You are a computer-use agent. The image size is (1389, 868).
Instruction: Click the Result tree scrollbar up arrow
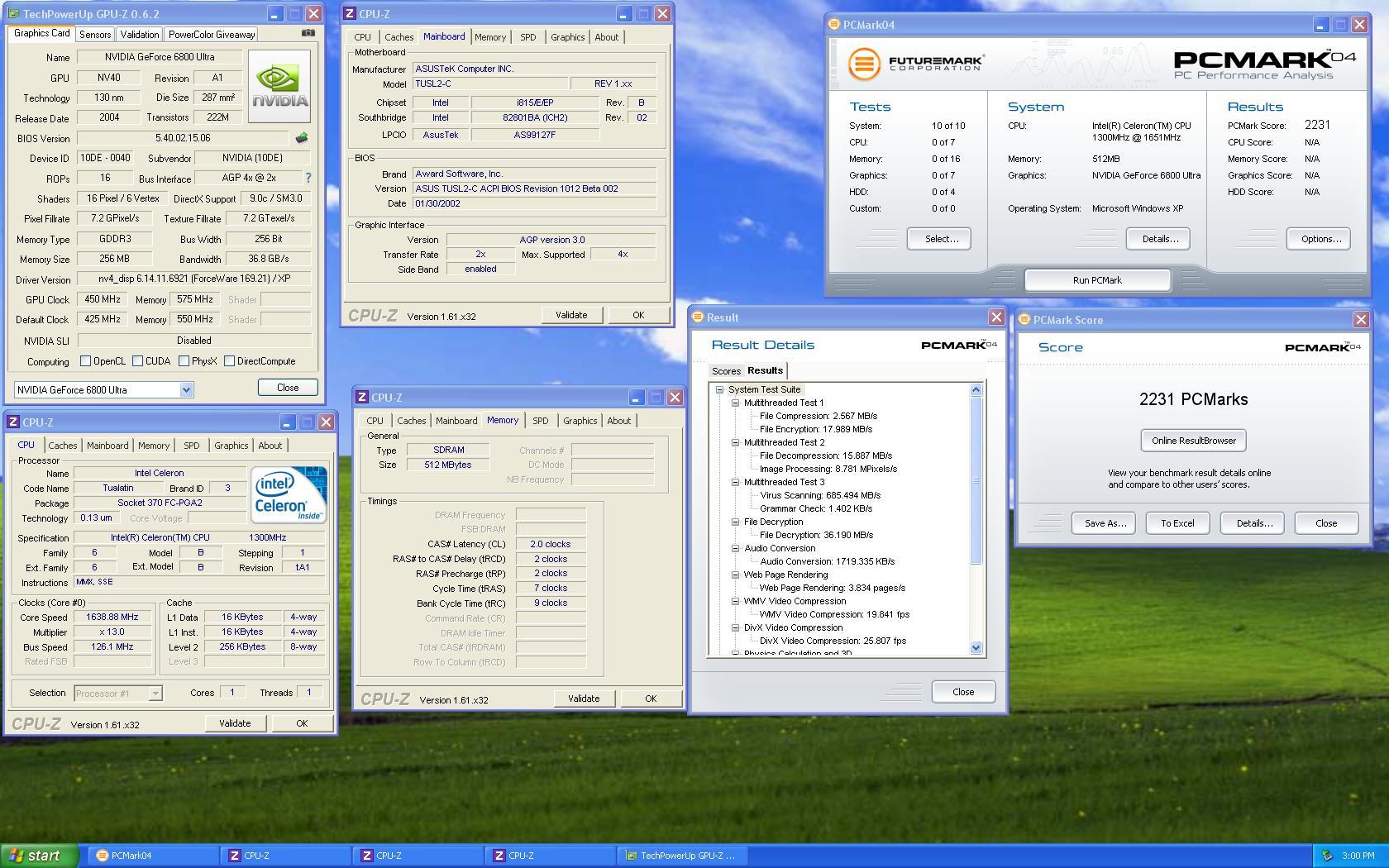[x=976, y=389]
